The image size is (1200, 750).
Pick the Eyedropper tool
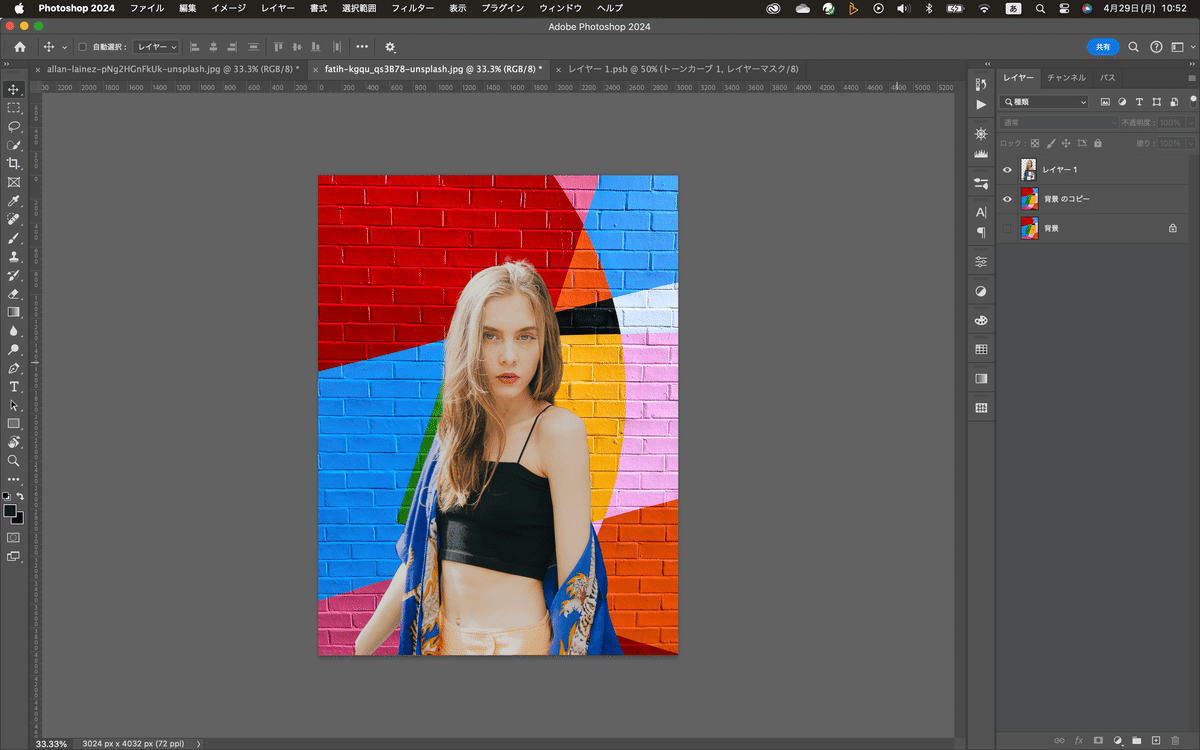[x=14, y=201]
